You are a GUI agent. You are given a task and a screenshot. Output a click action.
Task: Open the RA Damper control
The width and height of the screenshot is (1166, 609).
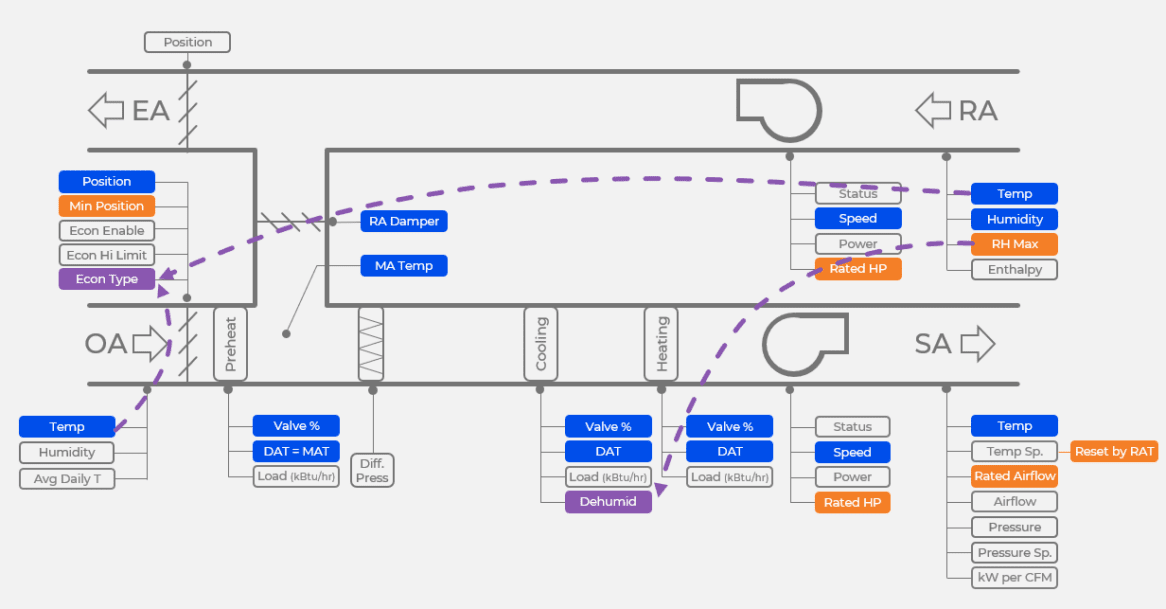pos(403,221)
